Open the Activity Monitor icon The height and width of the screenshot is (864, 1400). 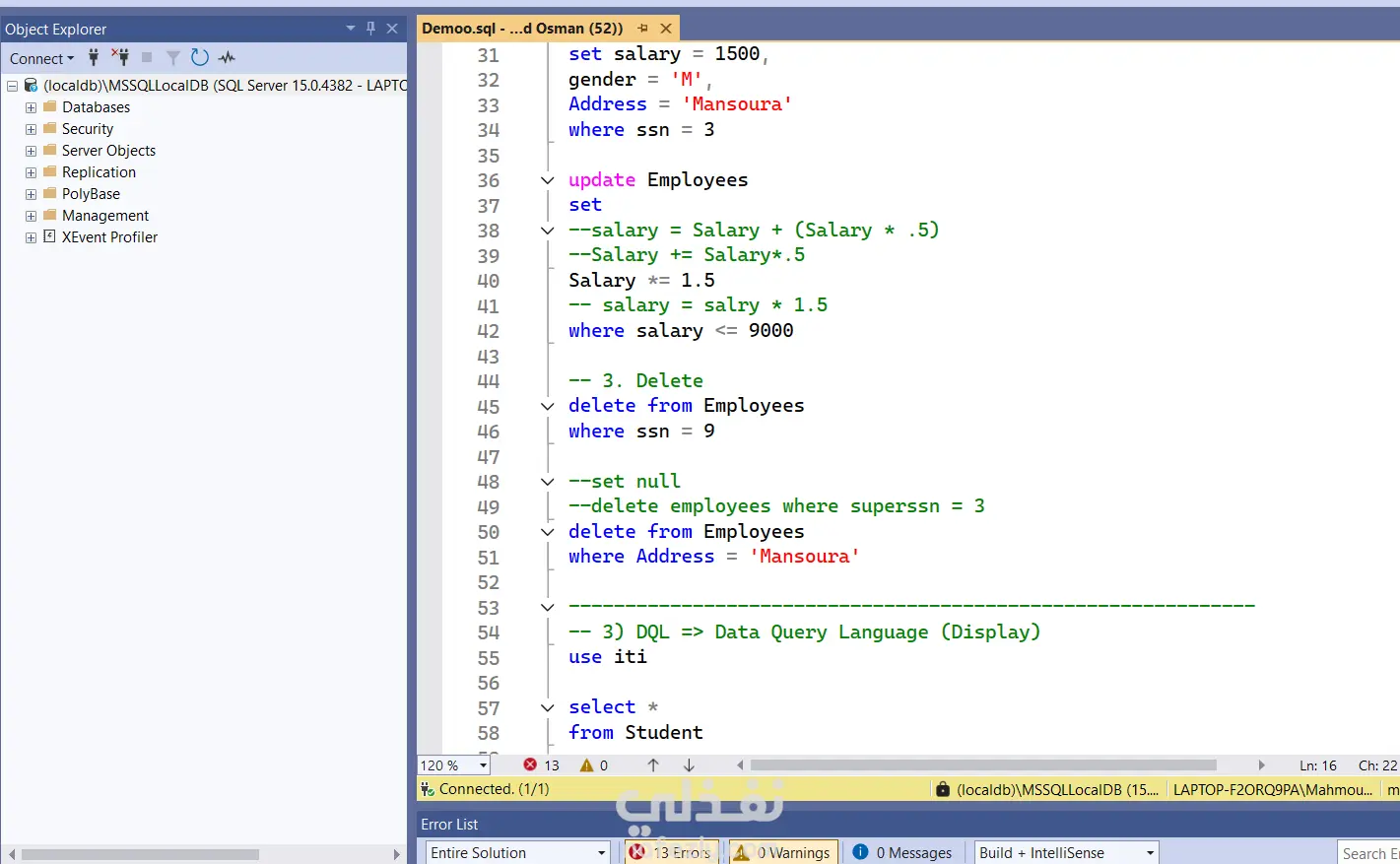tap(227, 57)
